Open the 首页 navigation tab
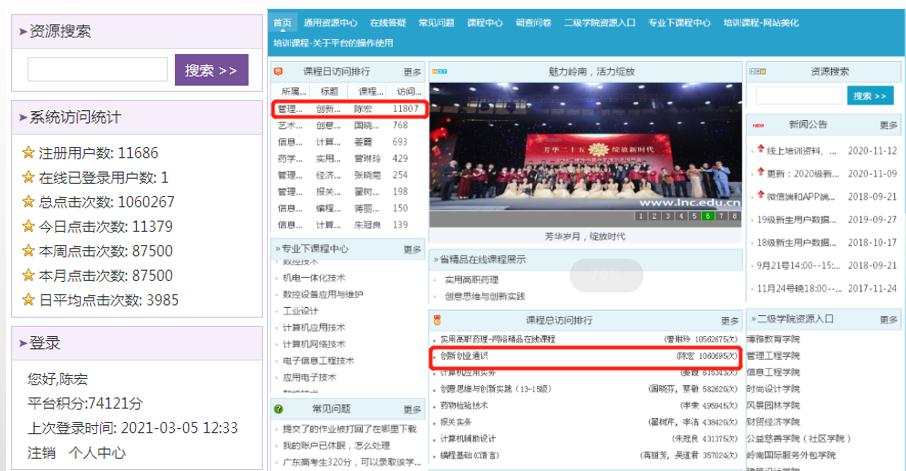Screen dimensions: 906x471 [x=283, y=22]
